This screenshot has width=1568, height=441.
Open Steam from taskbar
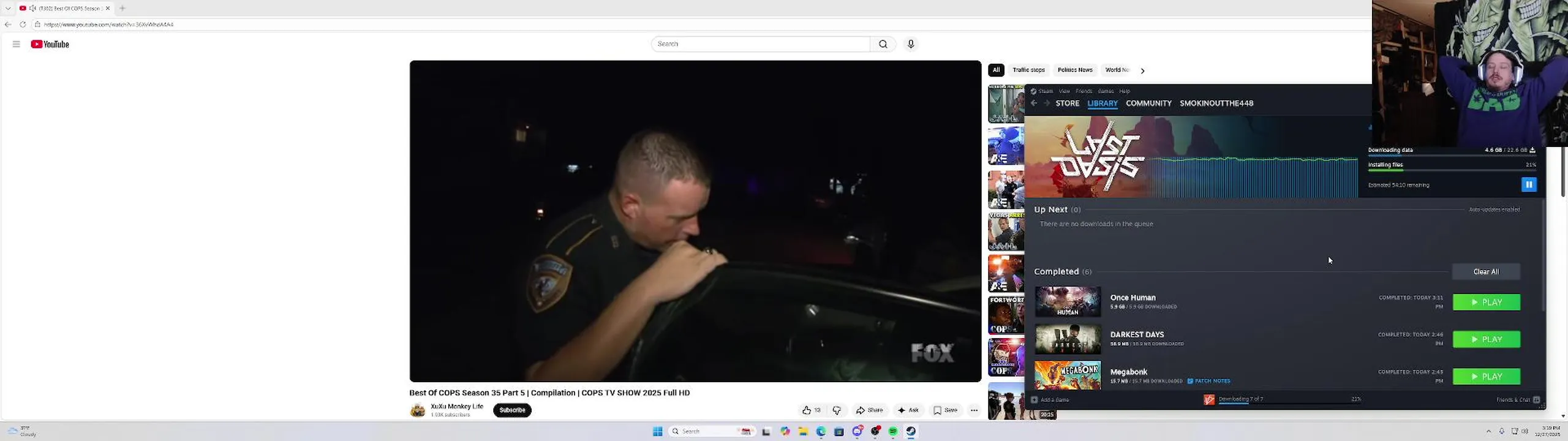(x=911, y=431)
